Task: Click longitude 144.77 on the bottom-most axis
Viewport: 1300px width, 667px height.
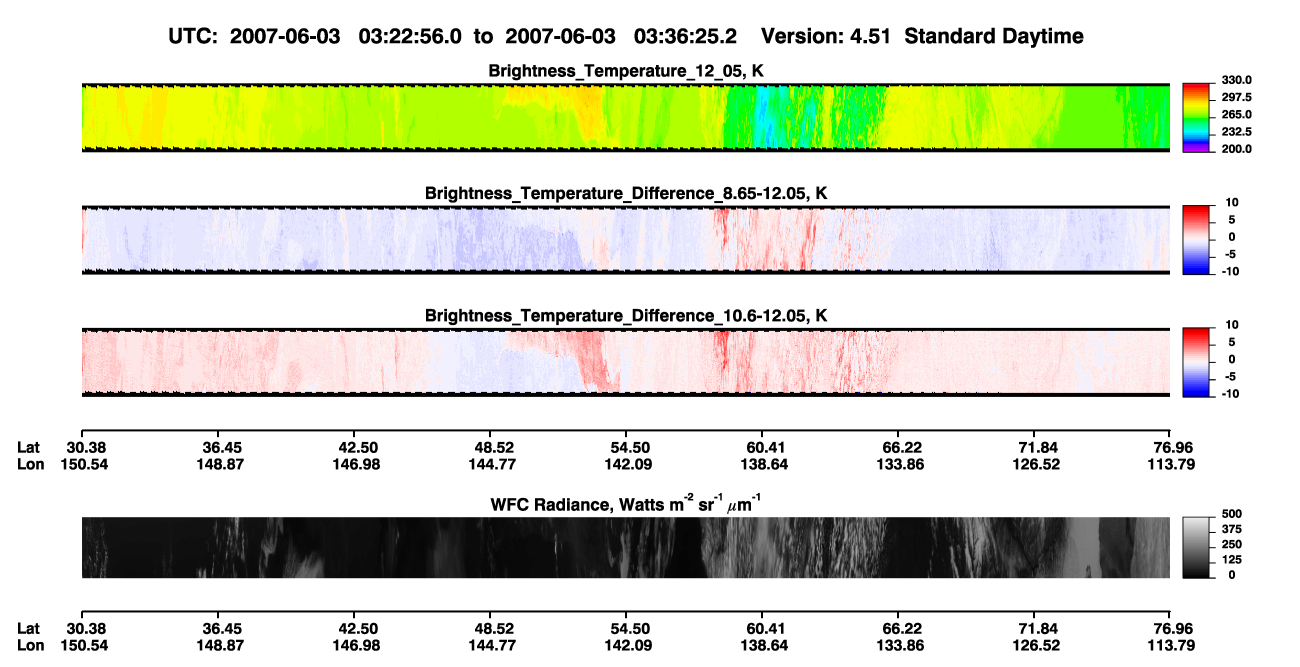Action: (494, 645)
